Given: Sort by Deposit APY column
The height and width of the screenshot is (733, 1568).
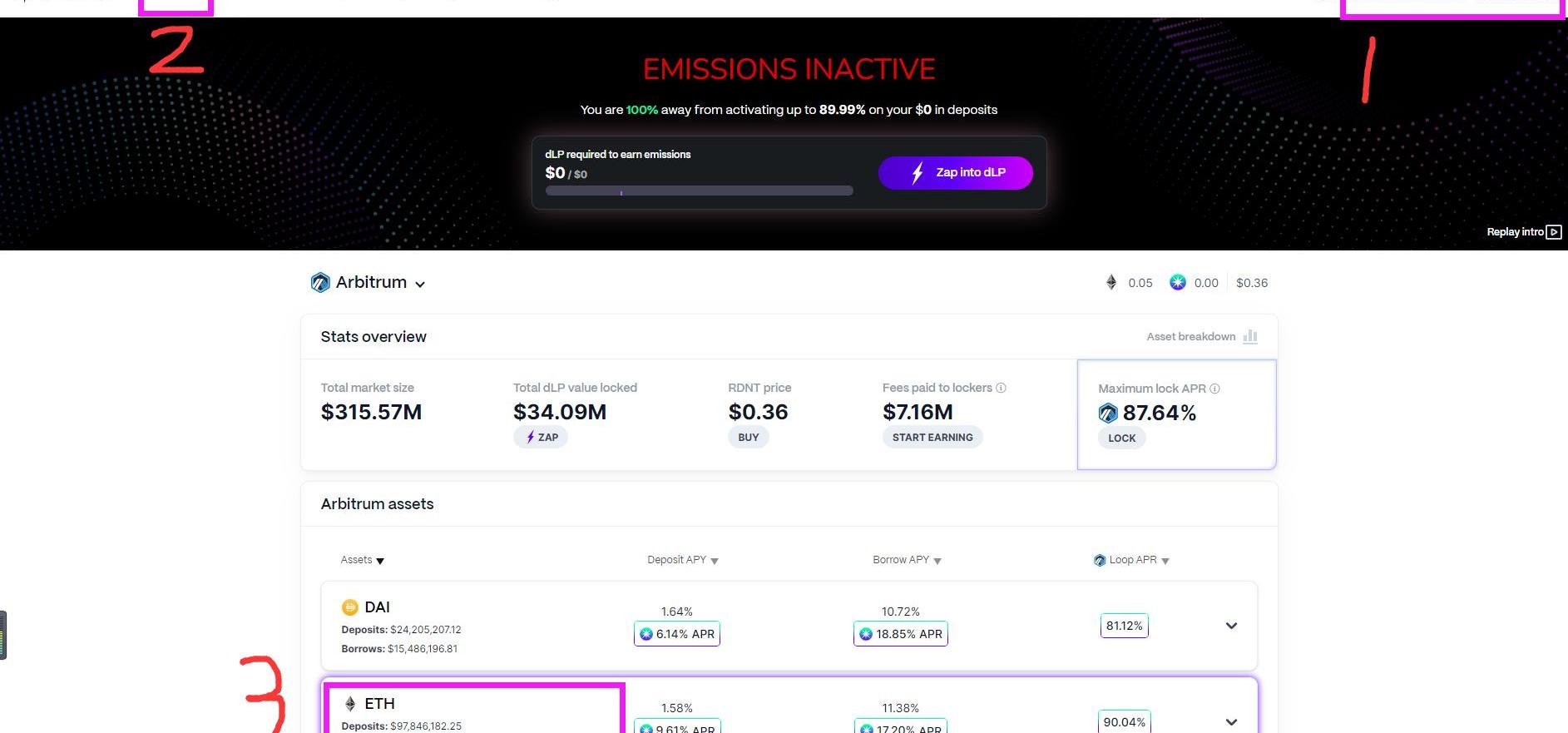Looking at the screenshot, I should tap(682, 560).
